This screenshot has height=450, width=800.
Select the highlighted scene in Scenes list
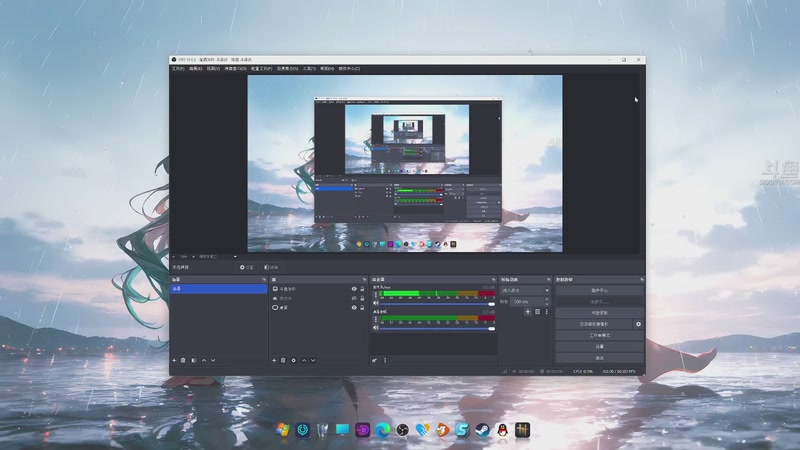218,289
